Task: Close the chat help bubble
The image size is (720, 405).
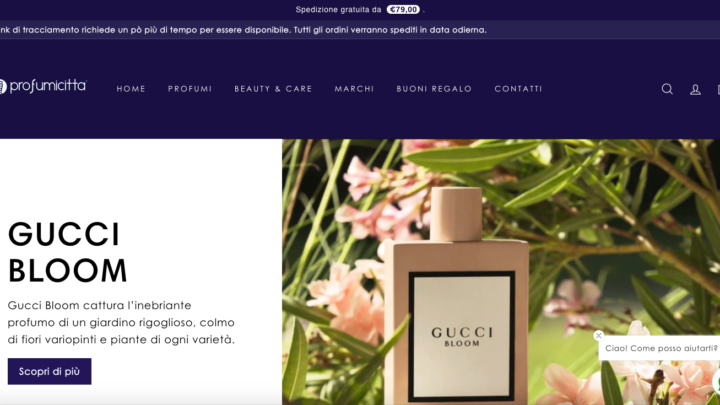Action: click(598, 336)
